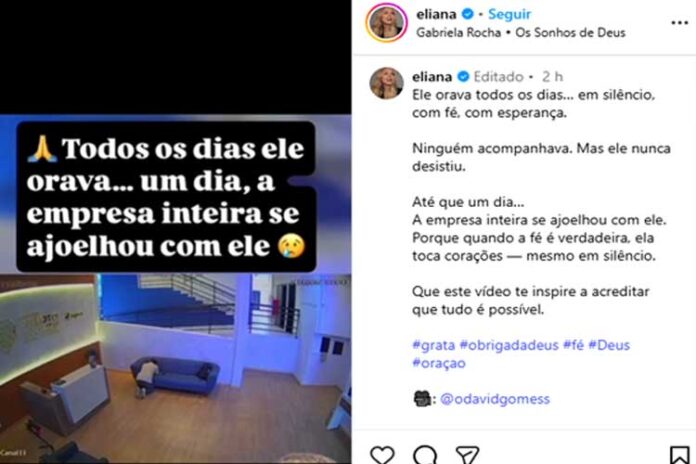Image resolution: width=696 pixels, height=464 pixels.
Task: Open the three-dot more options menu
Action: point(679,23)
